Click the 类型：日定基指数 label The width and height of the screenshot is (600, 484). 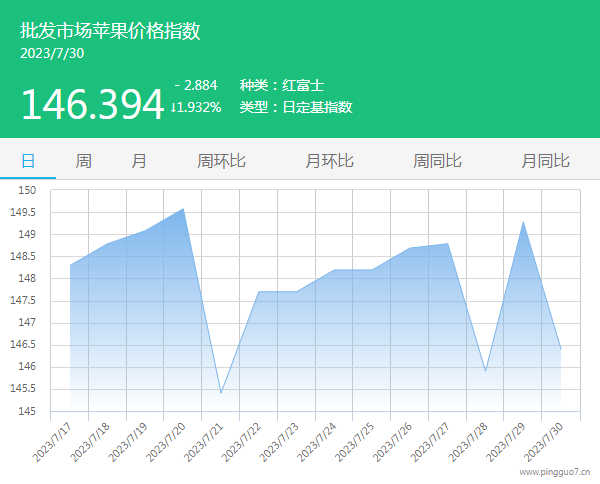click(296, 107)
